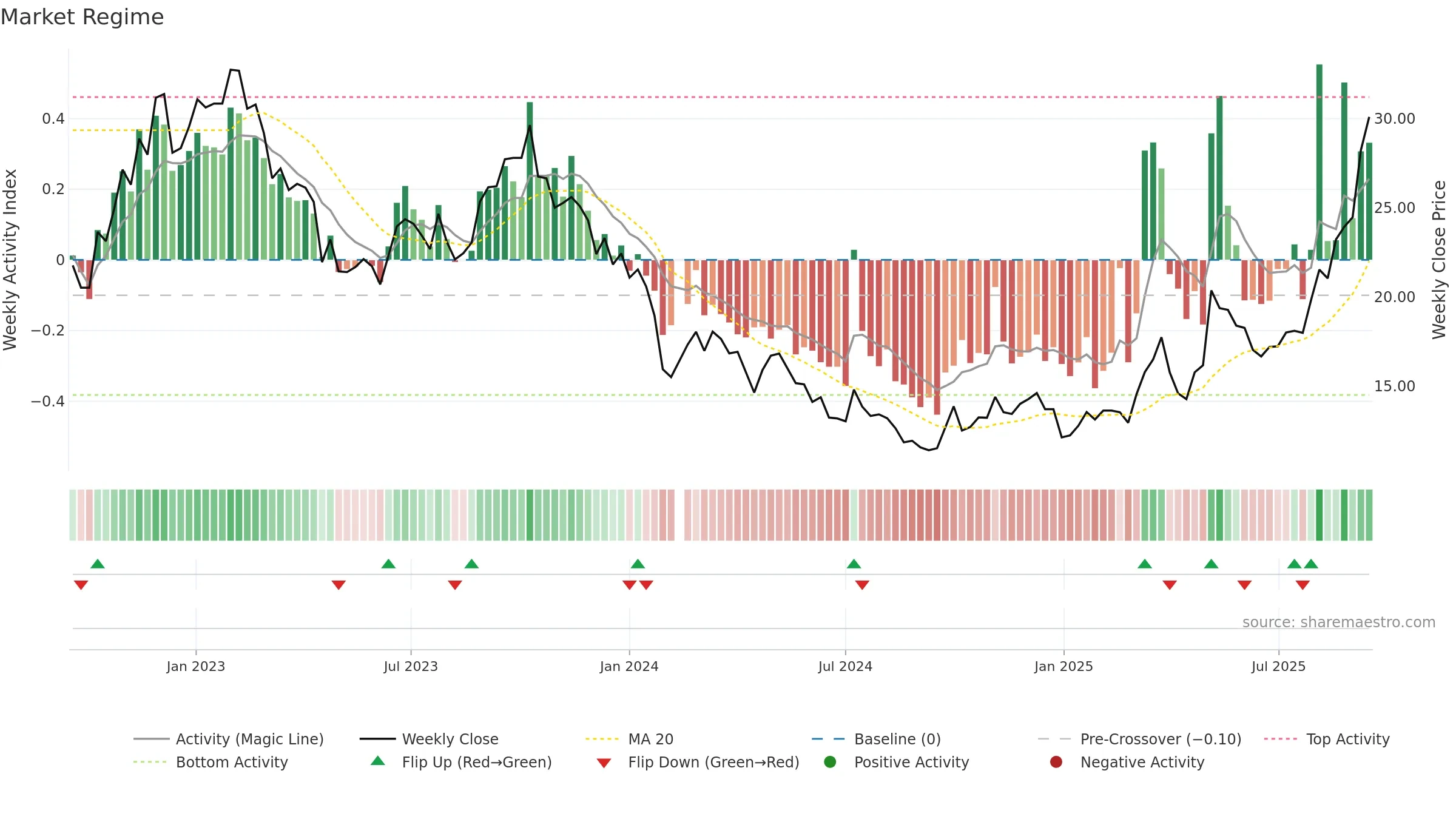The image size is (1456, 819).
Task: Toggle Activity (Magic Line) legend entry
Action: point(229,739)
